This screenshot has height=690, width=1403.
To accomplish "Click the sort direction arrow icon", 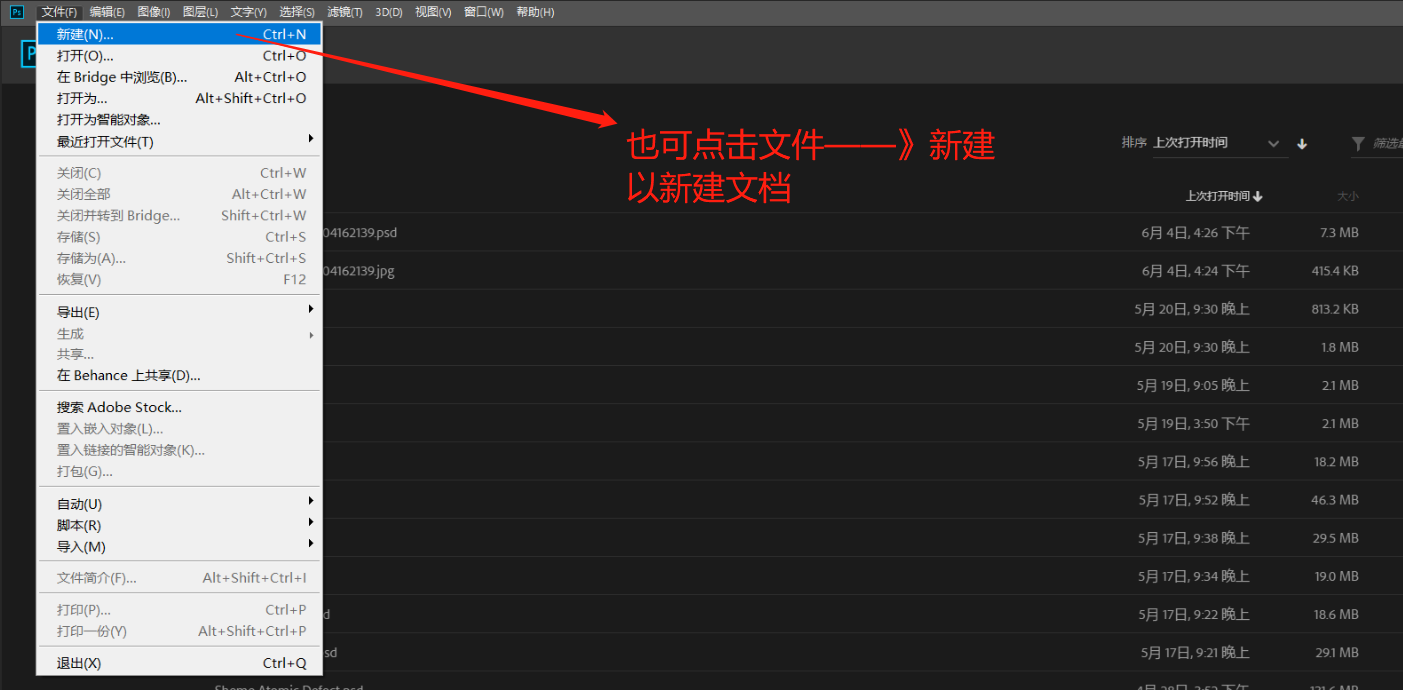I will 1302,144.
